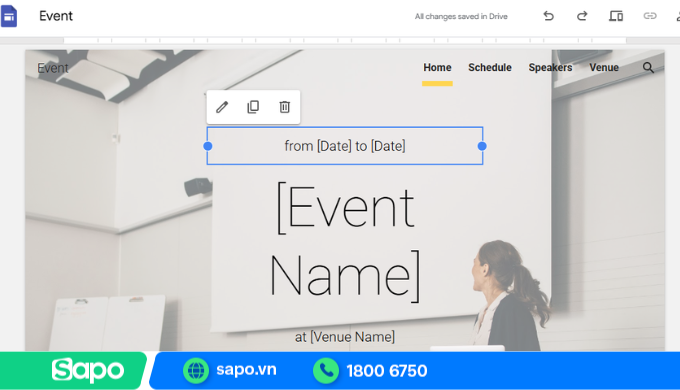
Task: Click the green phone icon
Action: click(x=326, y=370)
